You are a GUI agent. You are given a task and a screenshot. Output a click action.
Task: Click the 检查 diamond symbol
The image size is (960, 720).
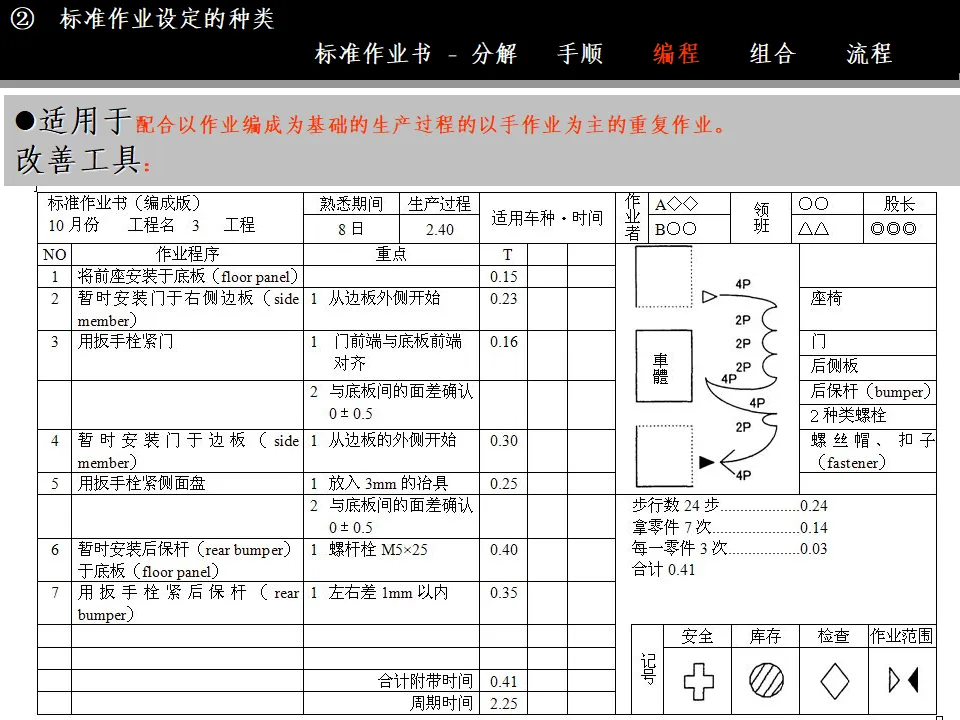point(834,681)
